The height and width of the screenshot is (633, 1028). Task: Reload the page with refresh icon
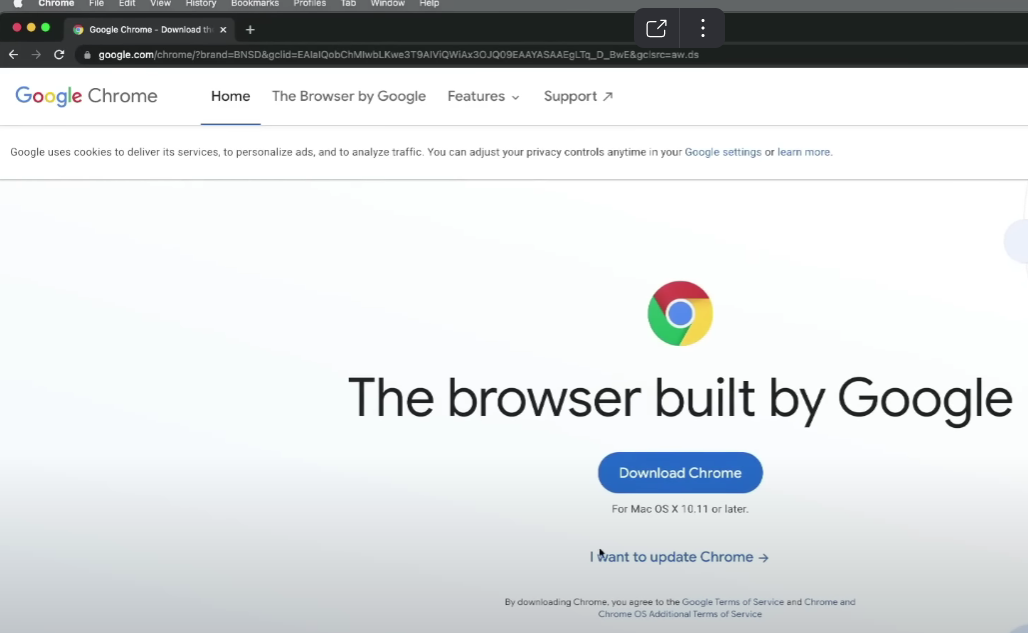coord(59,54)
